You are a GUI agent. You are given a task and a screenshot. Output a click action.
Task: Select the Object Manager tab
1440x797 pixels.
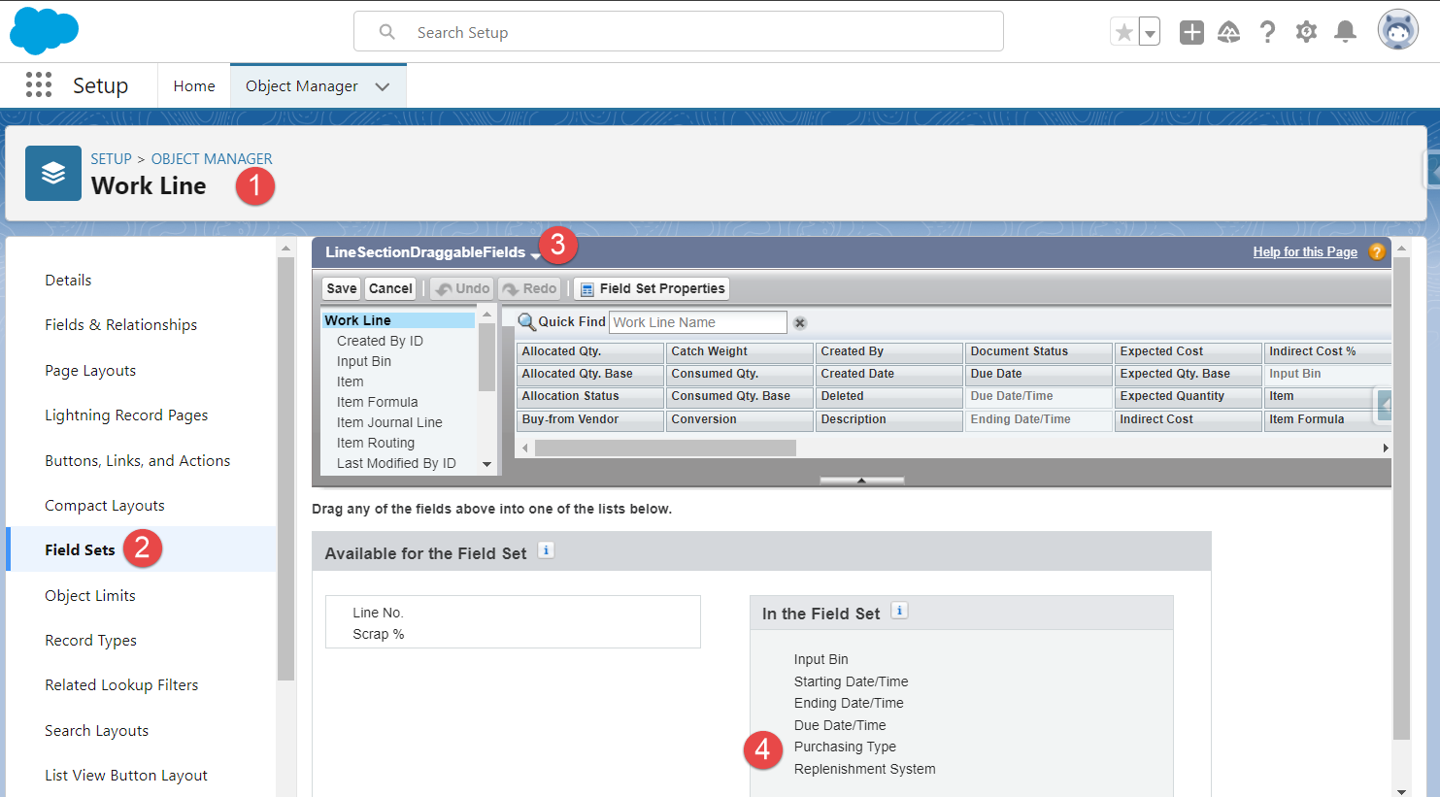point(301,86)
